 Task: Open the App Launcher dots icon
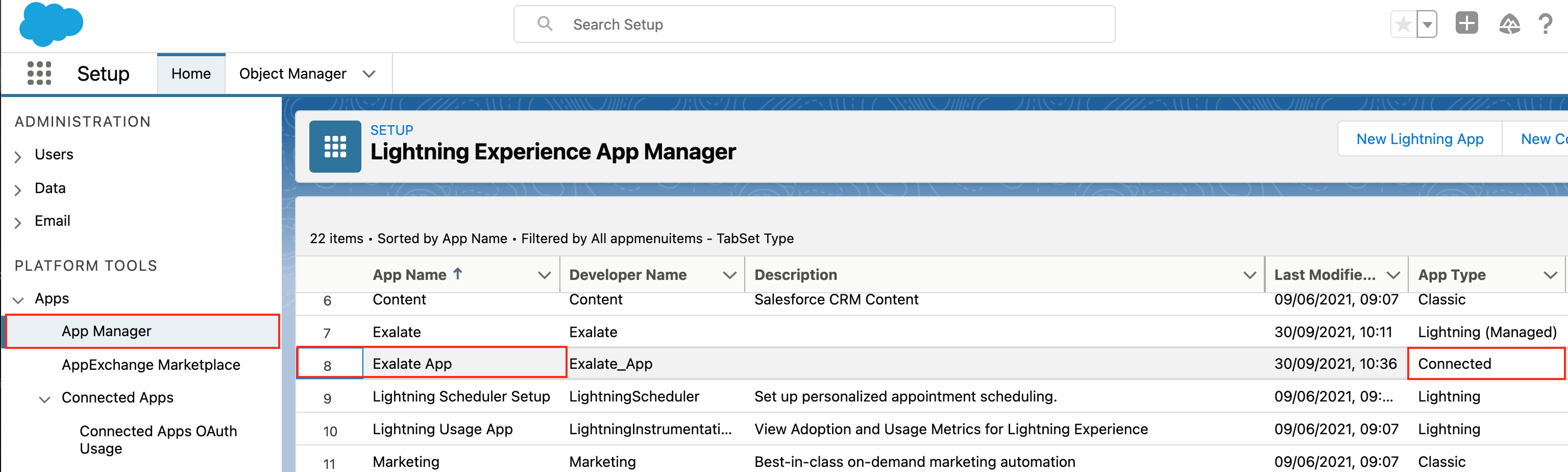tap(39, 73)
